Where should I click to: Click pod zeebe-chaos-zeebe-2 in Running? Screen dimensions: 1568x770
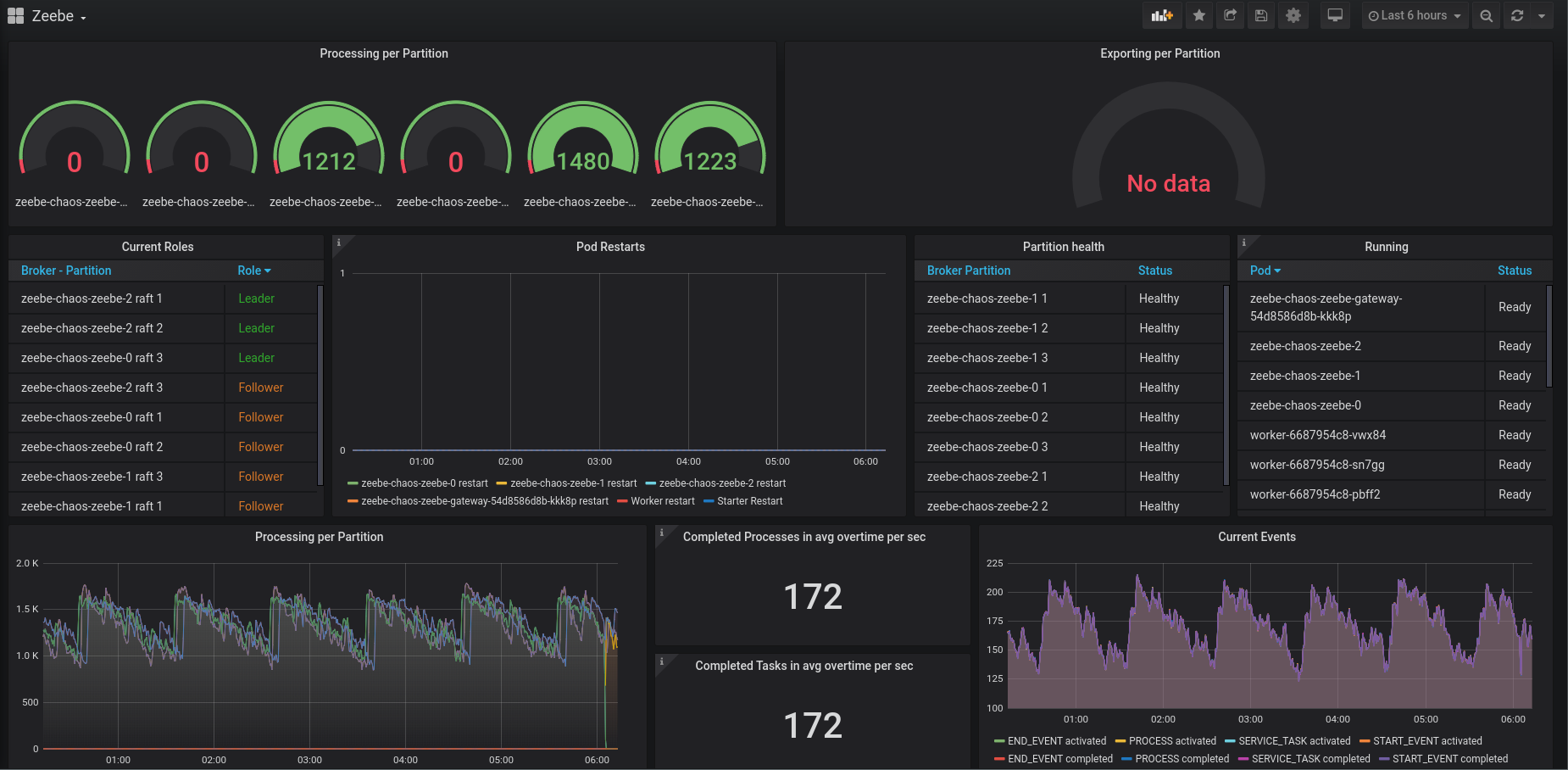(x=1305, y=346)
